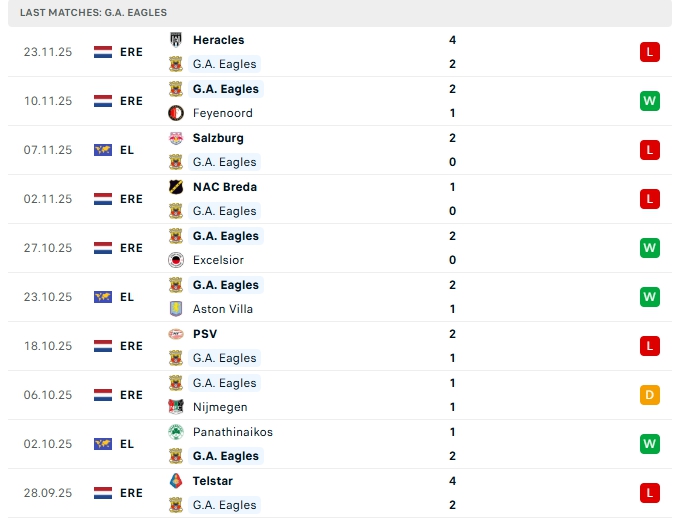Viewport: 684px width, 518px height.
Task: Open the Aston Villa team link
Action: click(222, 309)
